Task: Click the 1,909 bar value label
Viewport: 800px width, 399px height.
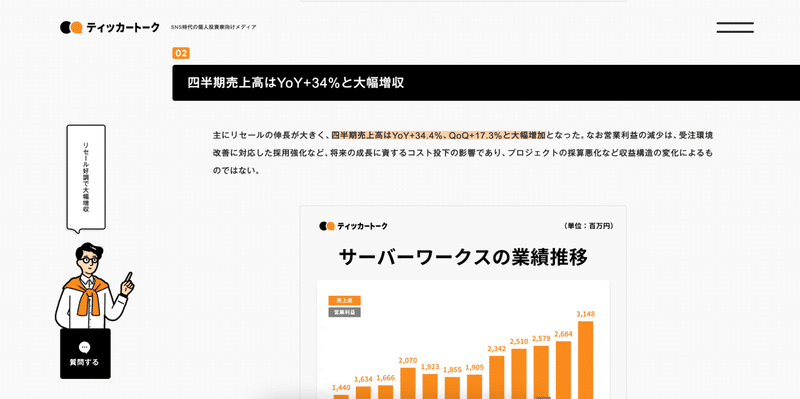Action: [474, 368]
